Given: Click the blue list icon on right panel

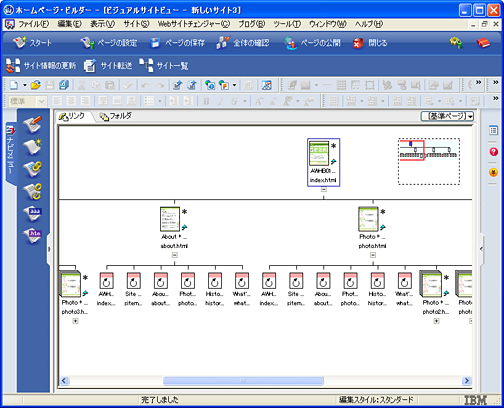Looking at the screenshot, I should (x=493, y=130).
